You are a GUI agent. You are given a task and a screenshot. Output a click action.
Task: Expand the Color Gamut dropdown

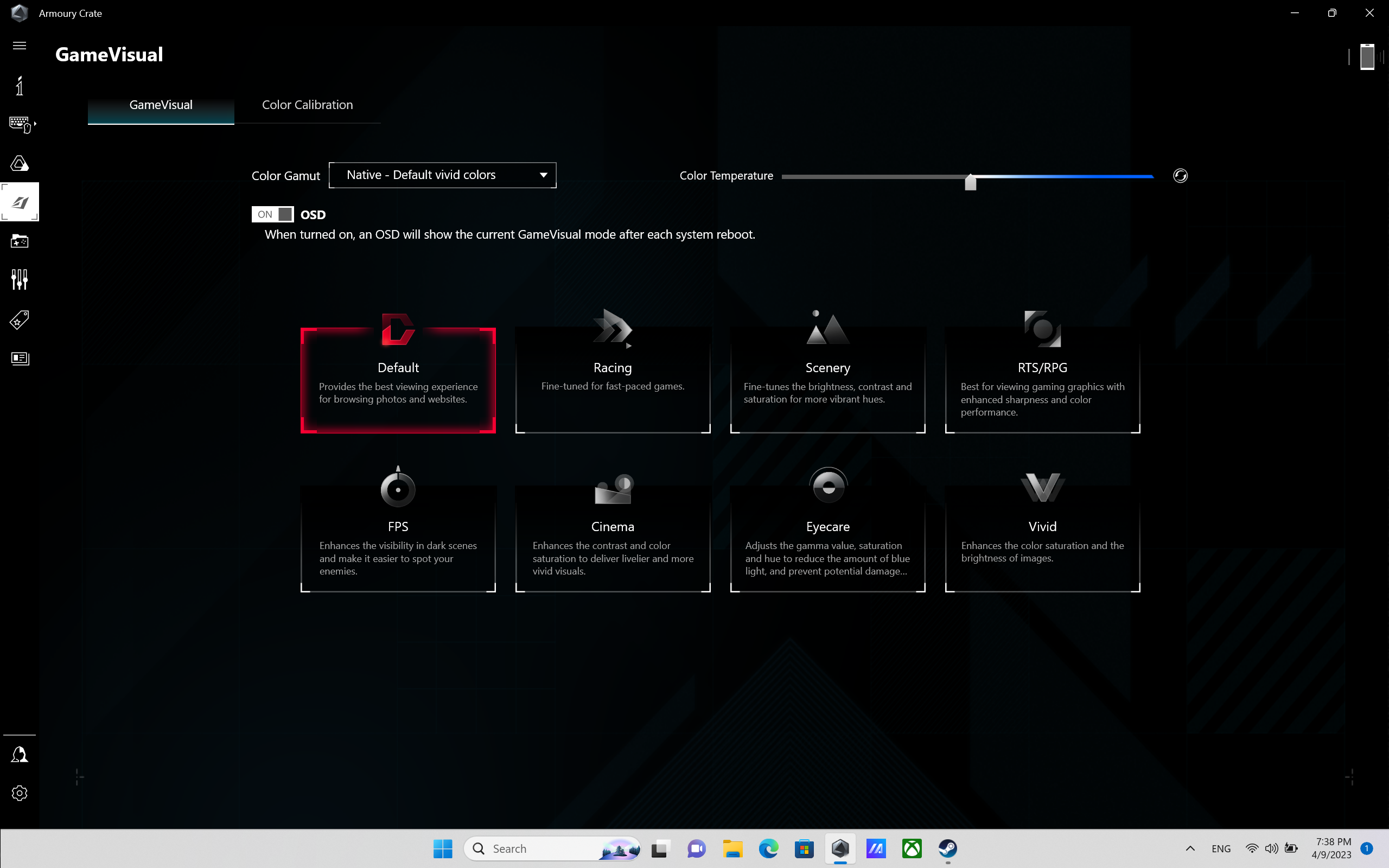pyautogui.click(x=443, y=175)
